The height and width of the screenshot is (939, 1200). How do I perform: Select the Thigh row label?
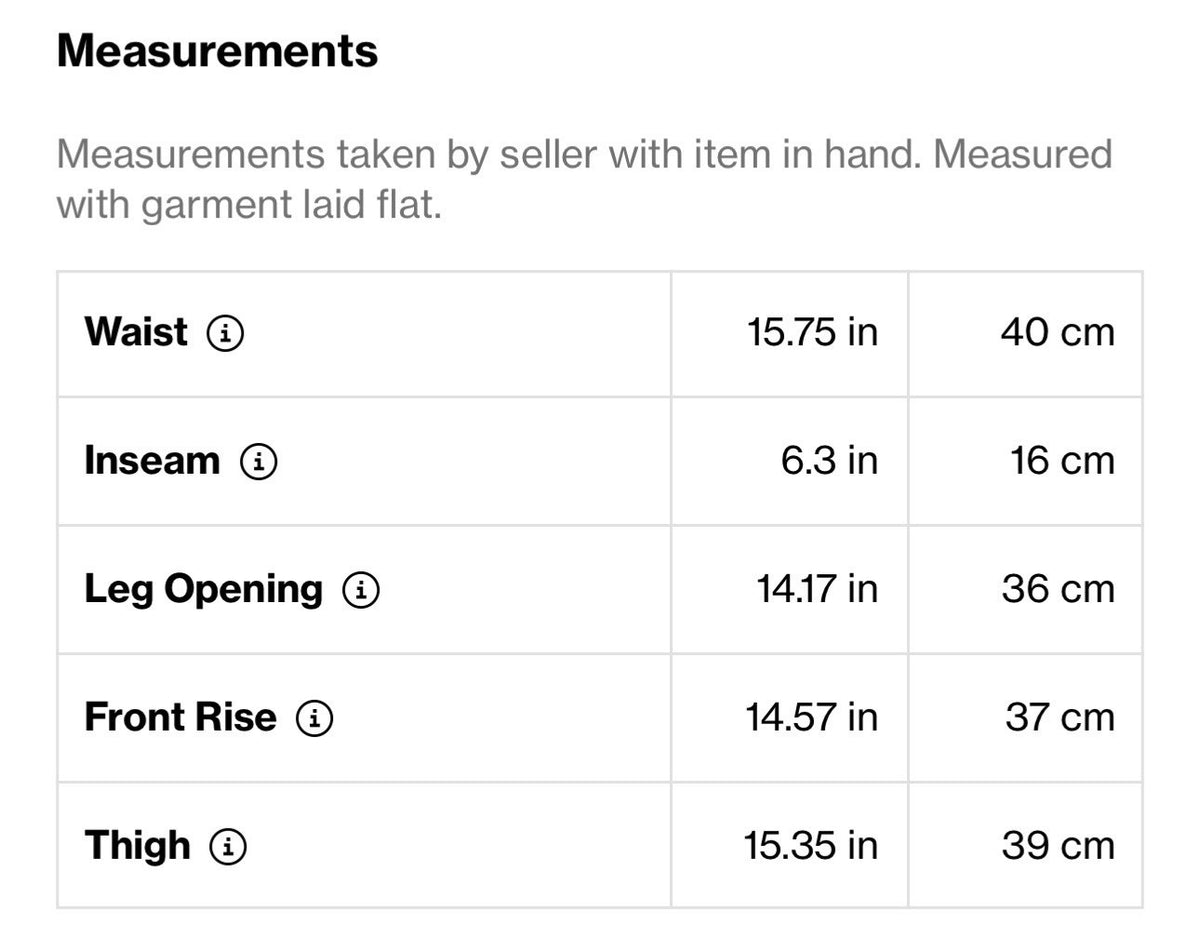point(137,846)
